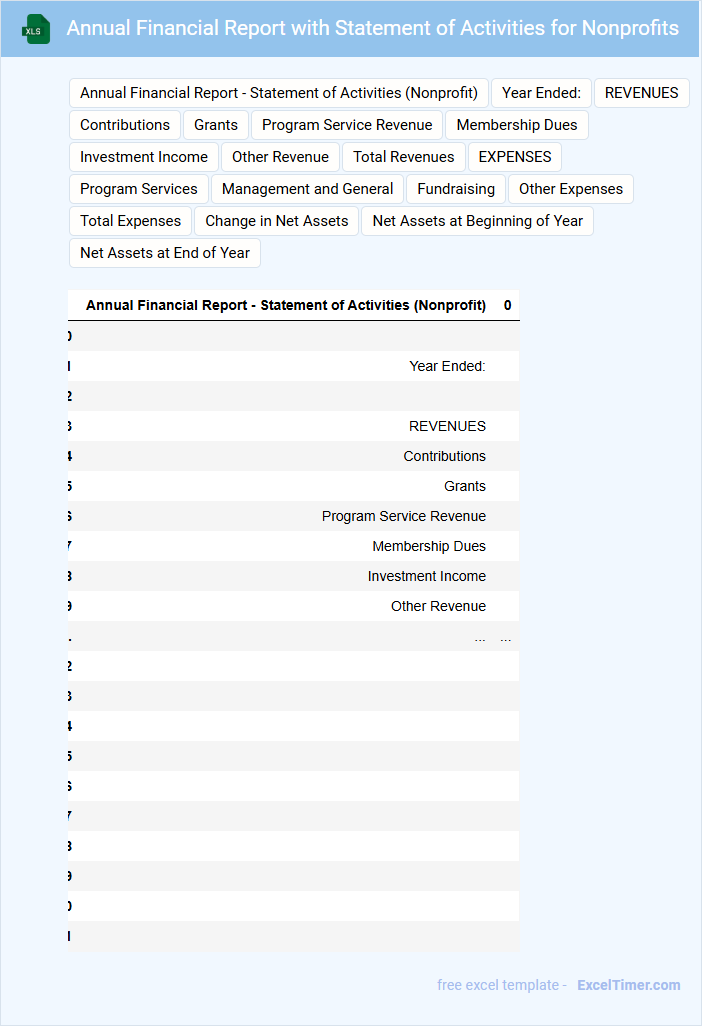Click the Total Revenues tag
Screen dimensions: 702x1026
tap(404, 157)
